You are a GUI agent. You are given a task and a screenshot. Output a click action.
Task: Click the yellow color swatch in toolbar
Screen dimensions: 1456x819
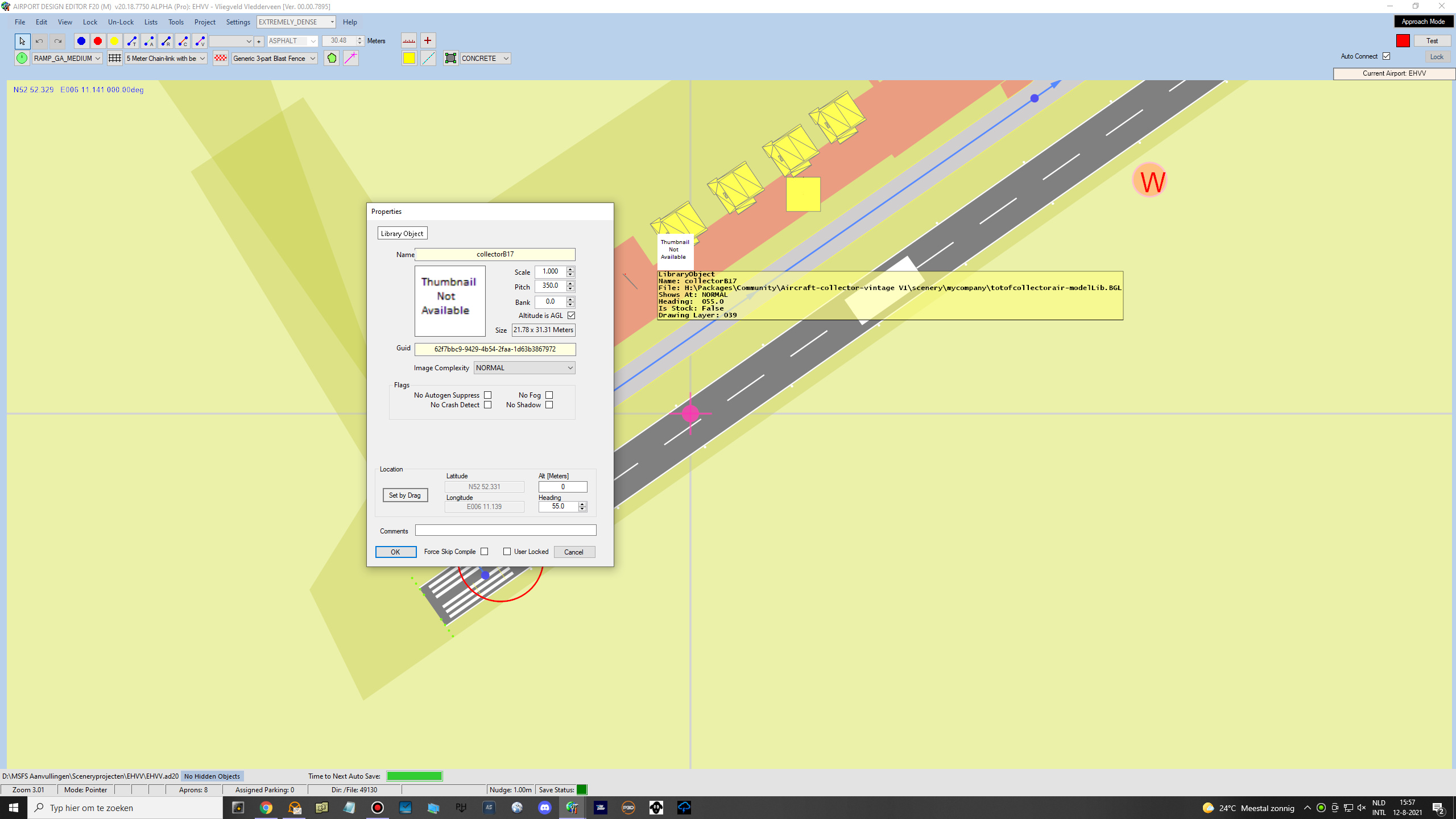[x=409, y=58]
